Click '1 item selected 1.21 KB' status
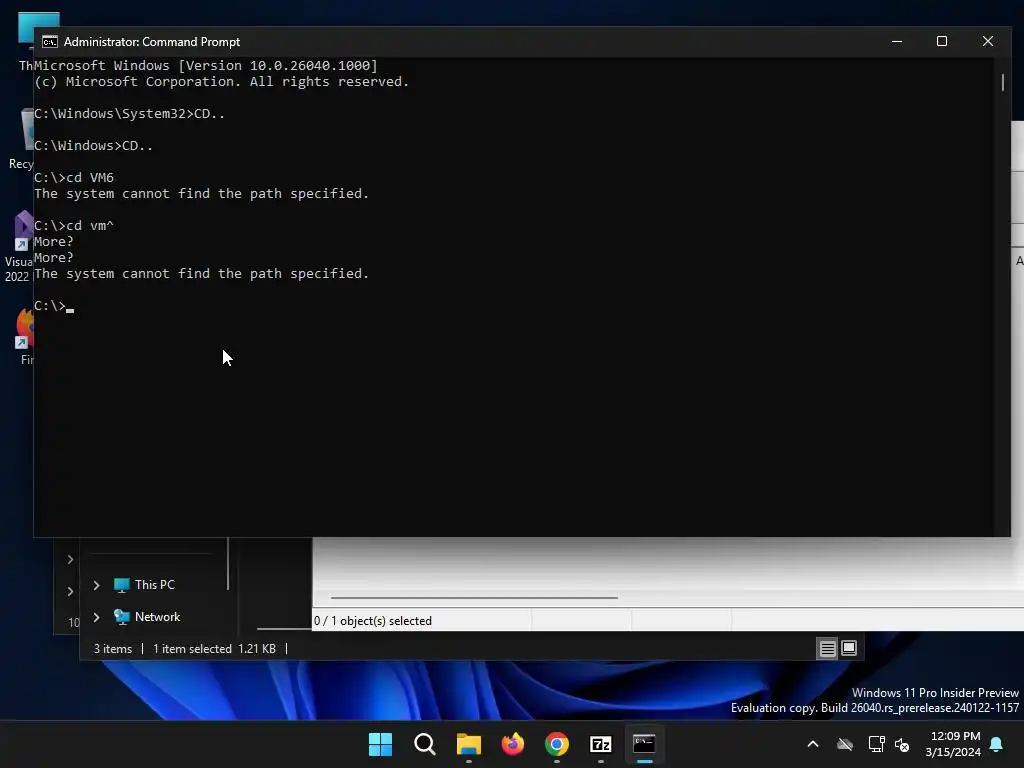The height and width of the screenshot is (768, 1024). tap(214, 649)
